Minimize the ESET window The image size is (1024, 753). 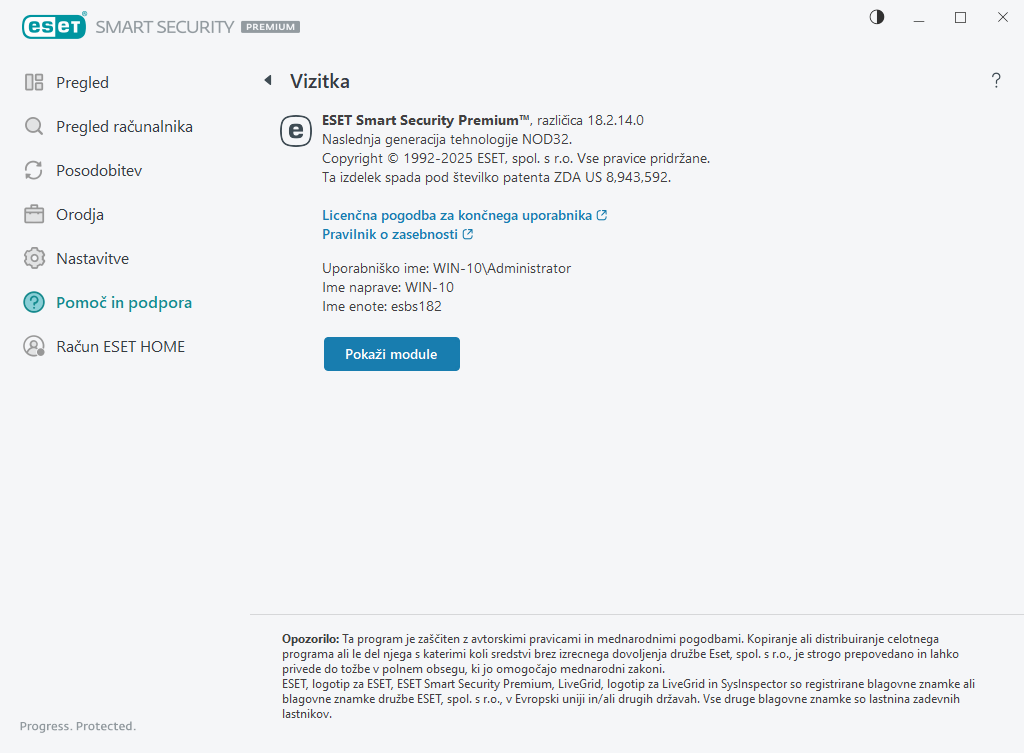coord(919,17)
